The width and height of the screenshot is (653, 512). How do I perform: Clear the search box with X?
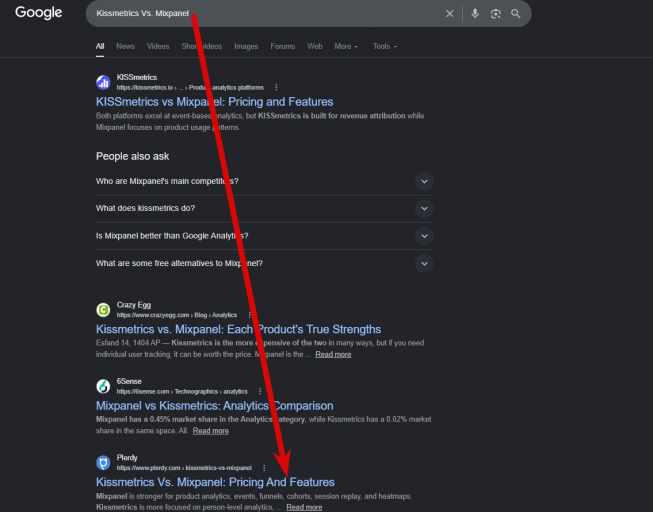coord(449,14)
